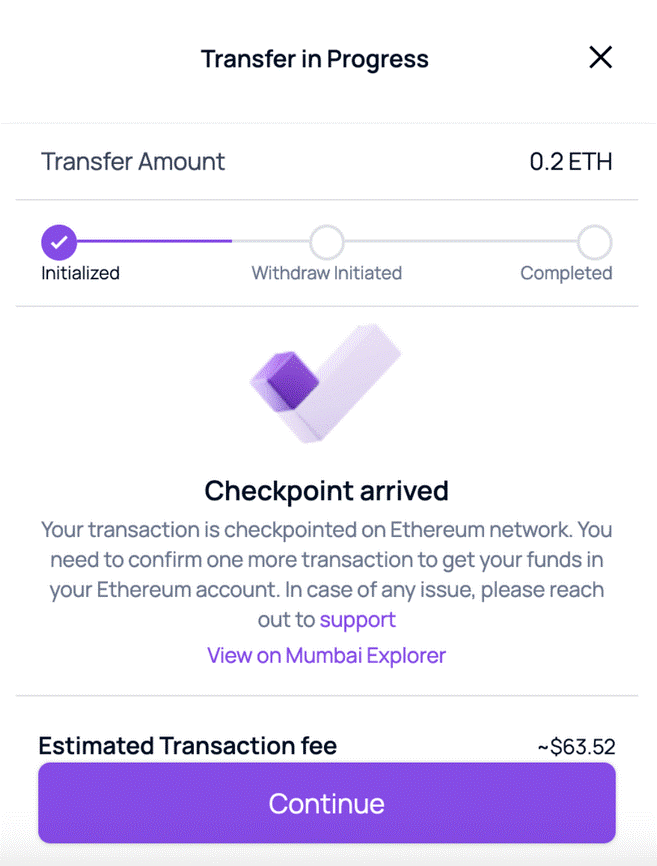Click the Estimated Transaction fee label
Viewport: 657px width, 866px height.
(188, 746)
